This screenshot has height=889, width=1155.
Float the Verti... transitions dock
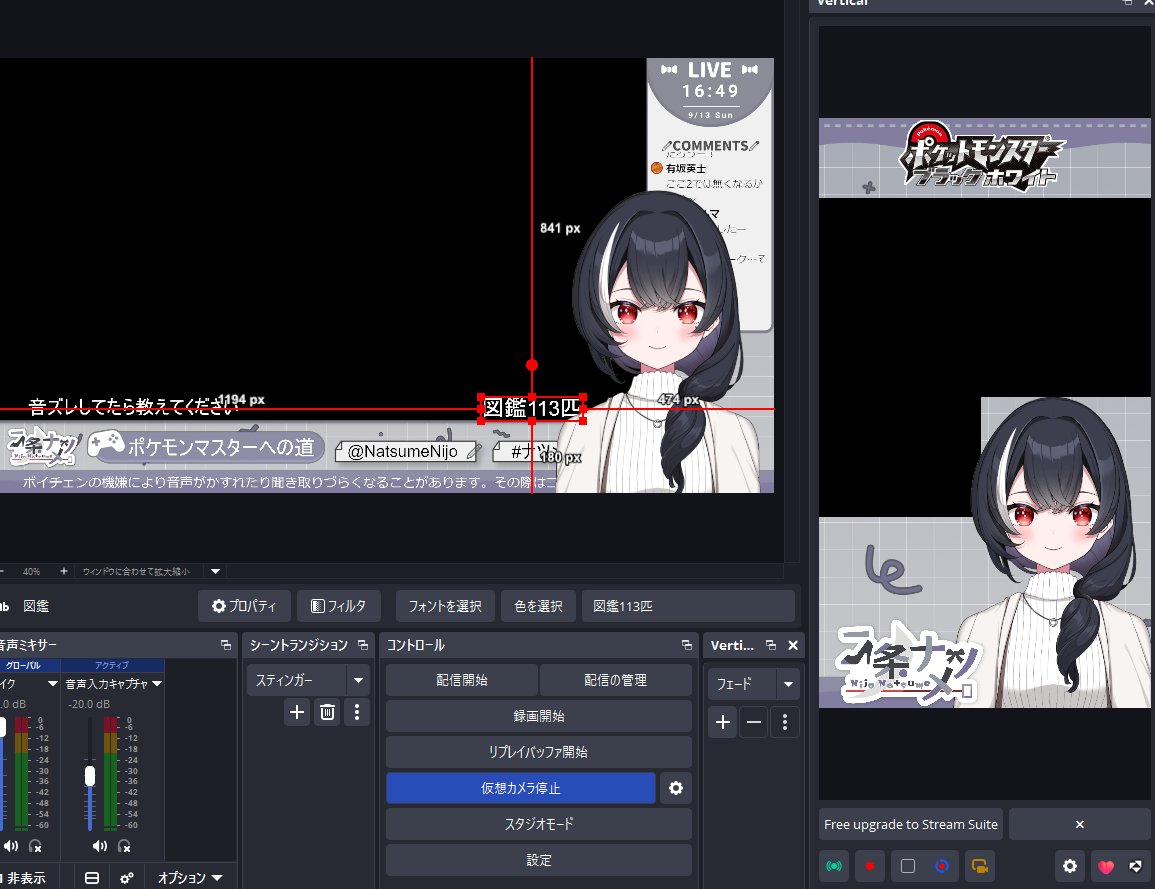coord(770,645)
